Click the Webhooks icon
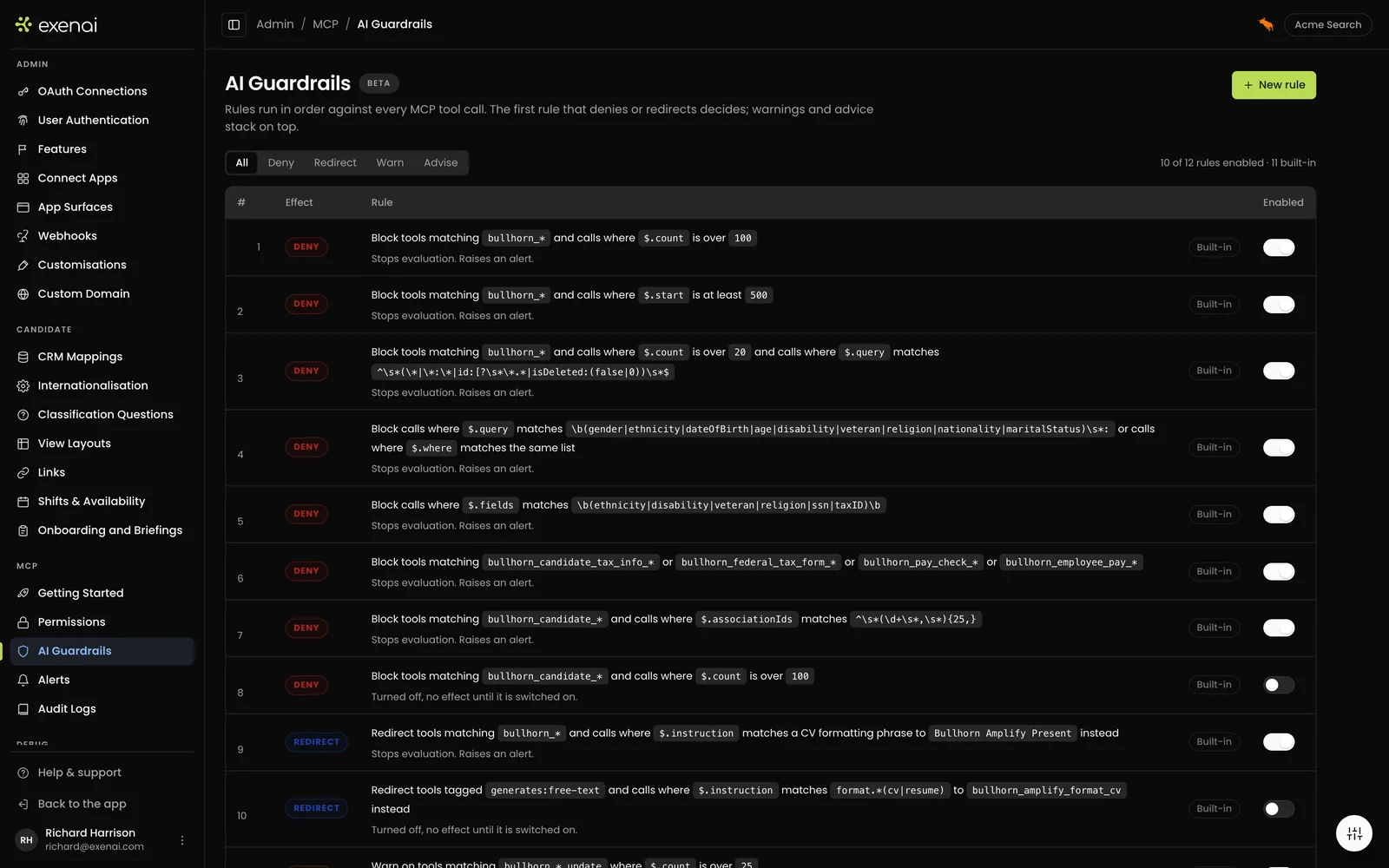1389x868 pixels. (23, 236)
